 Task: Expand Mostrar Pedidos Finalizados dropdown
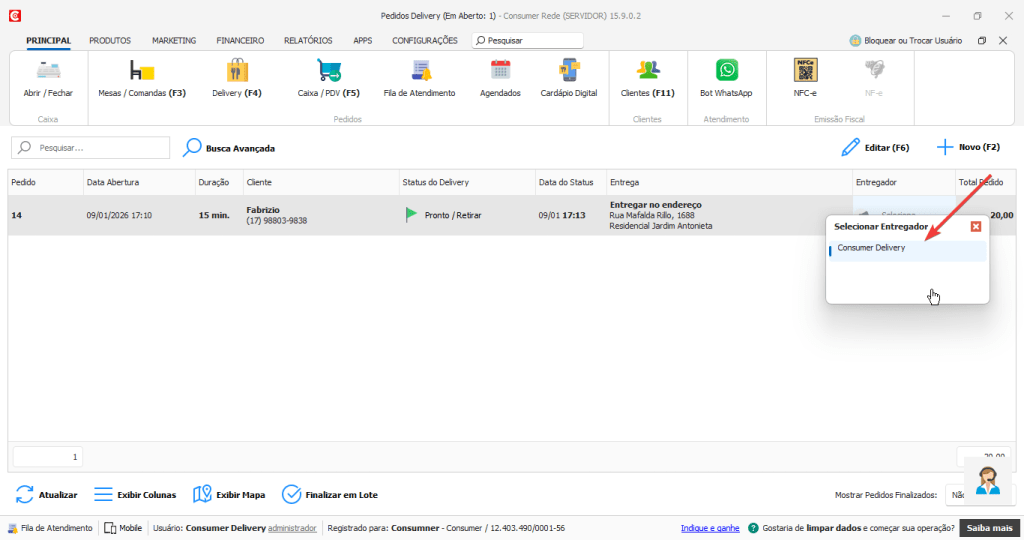pos(955,495)
